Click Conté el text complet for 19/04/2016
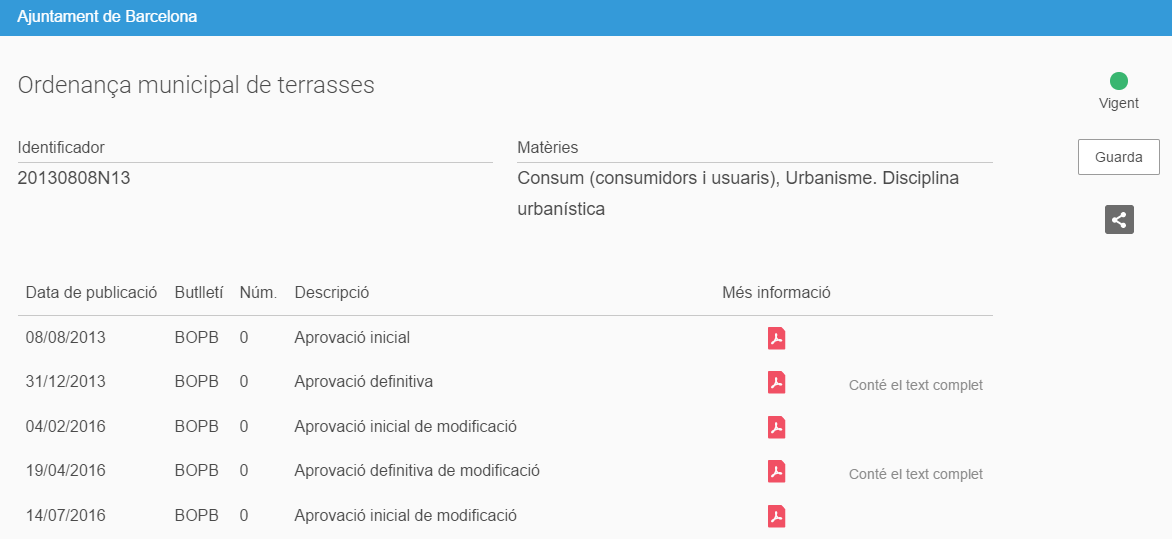Image resolution: width=1172 pixels, height=539 pixels. 916,474
